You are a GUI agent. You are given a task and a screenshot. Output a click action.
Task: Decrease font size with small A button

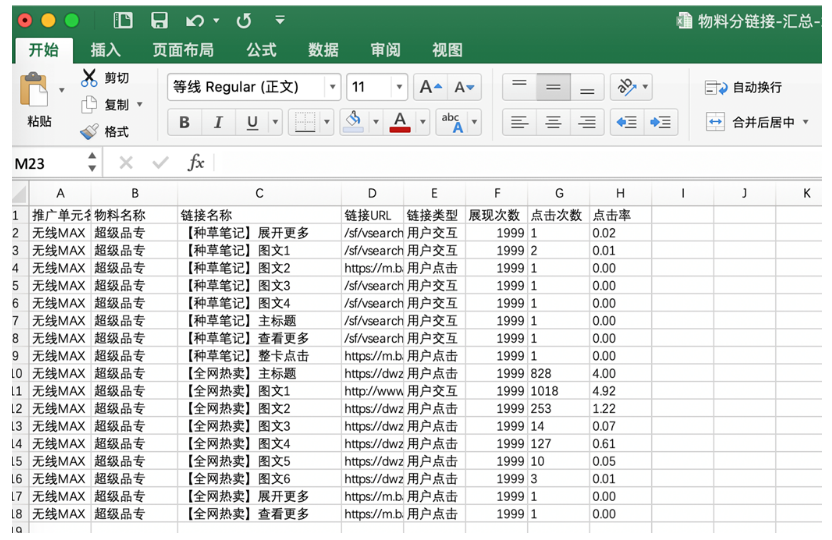click(464, 87)
